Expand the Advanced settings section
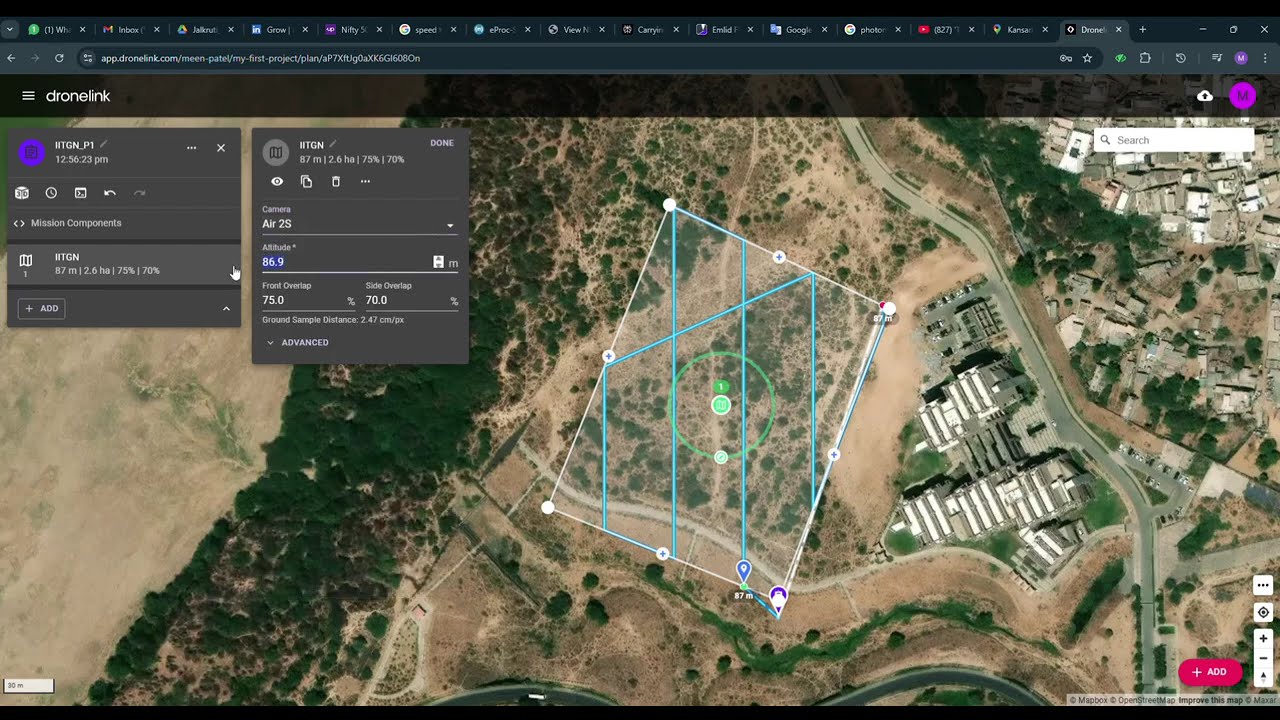Viewport: 1280px width, 720px height. pos(297,343)
